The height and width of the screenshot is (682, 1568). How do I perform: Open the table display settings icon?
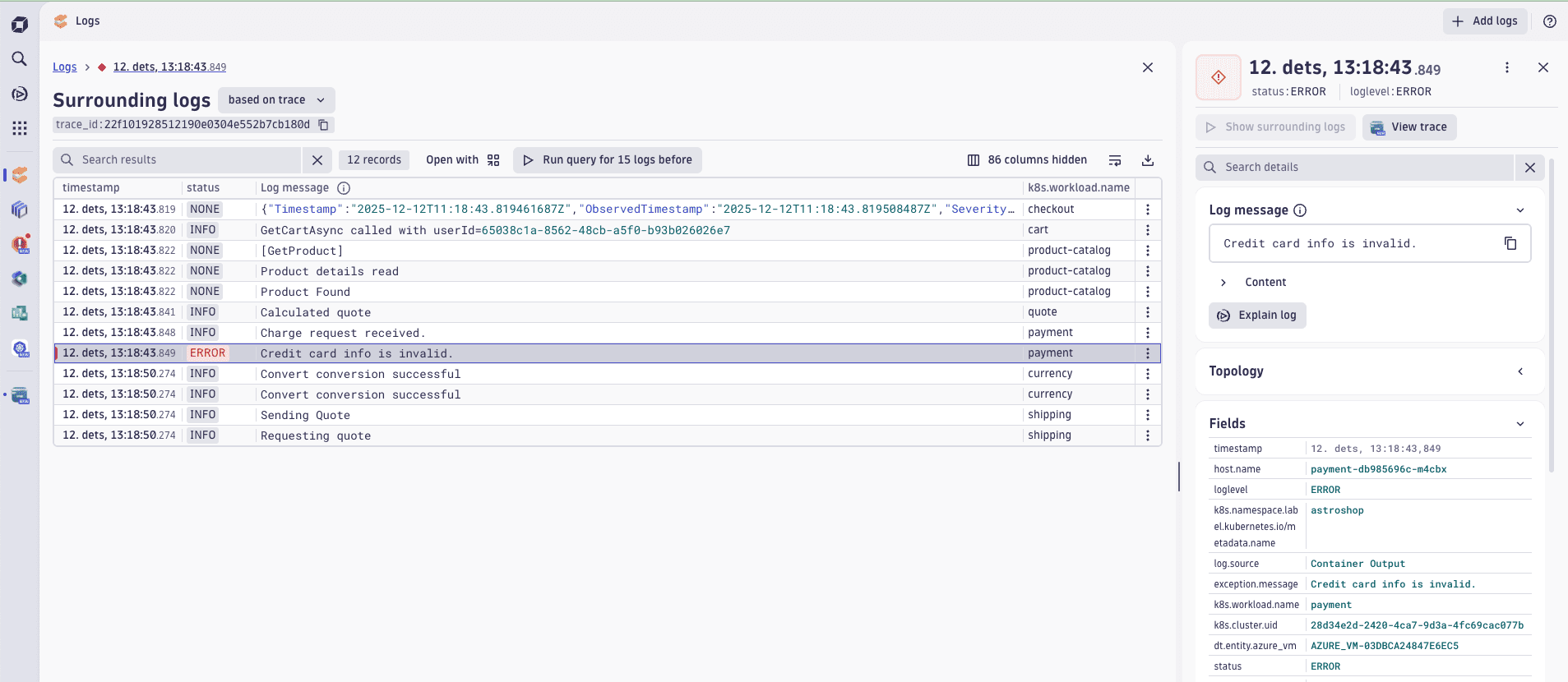pyautogui.click(x=1115, y=160)
